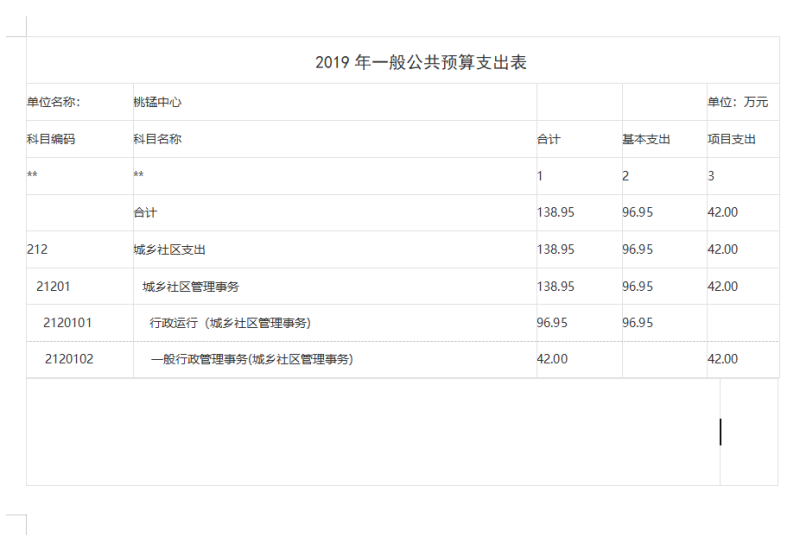Click subject code "21201"
The height and width of the screenshot is (549, 800).
[53, 286]
